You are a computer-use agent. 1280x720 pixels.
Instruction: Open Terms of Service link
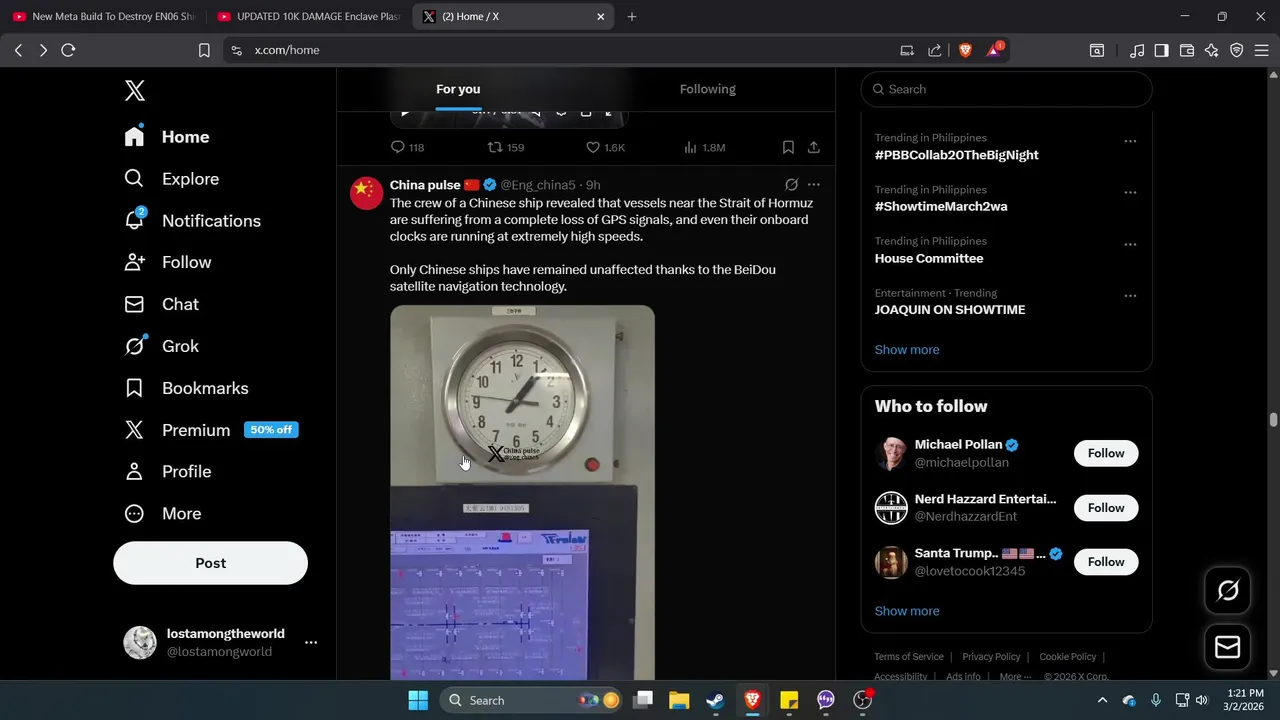(x=909, y=657)
